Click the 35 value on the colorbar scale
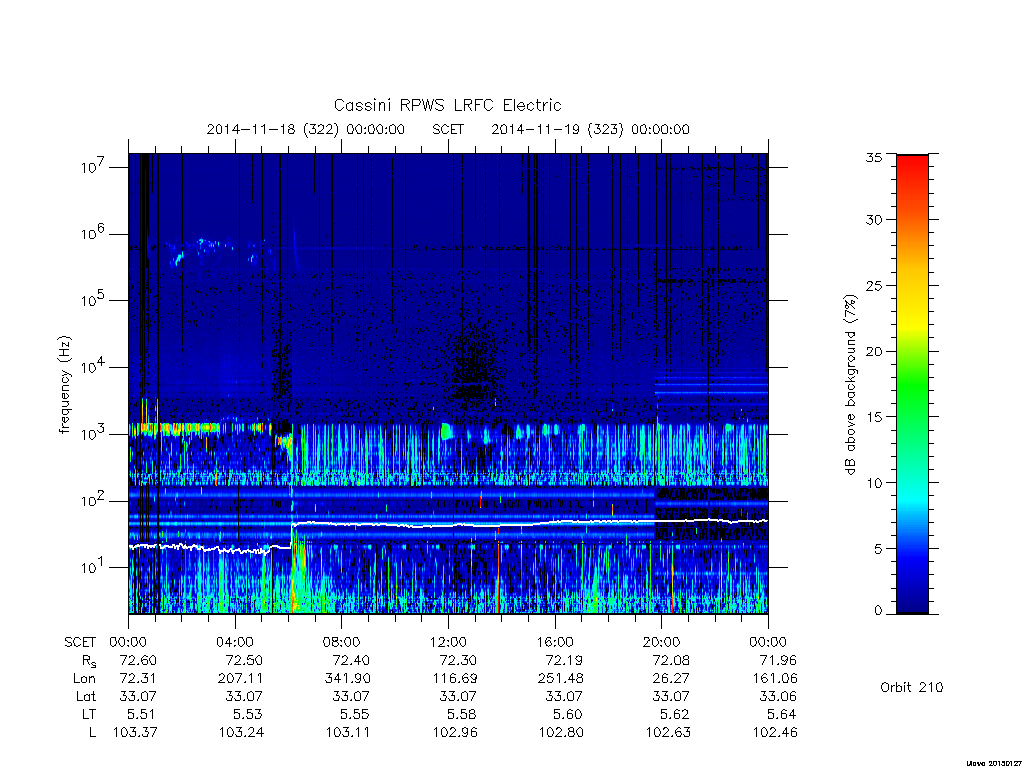 pyautogui.click(x=874, y=157)
